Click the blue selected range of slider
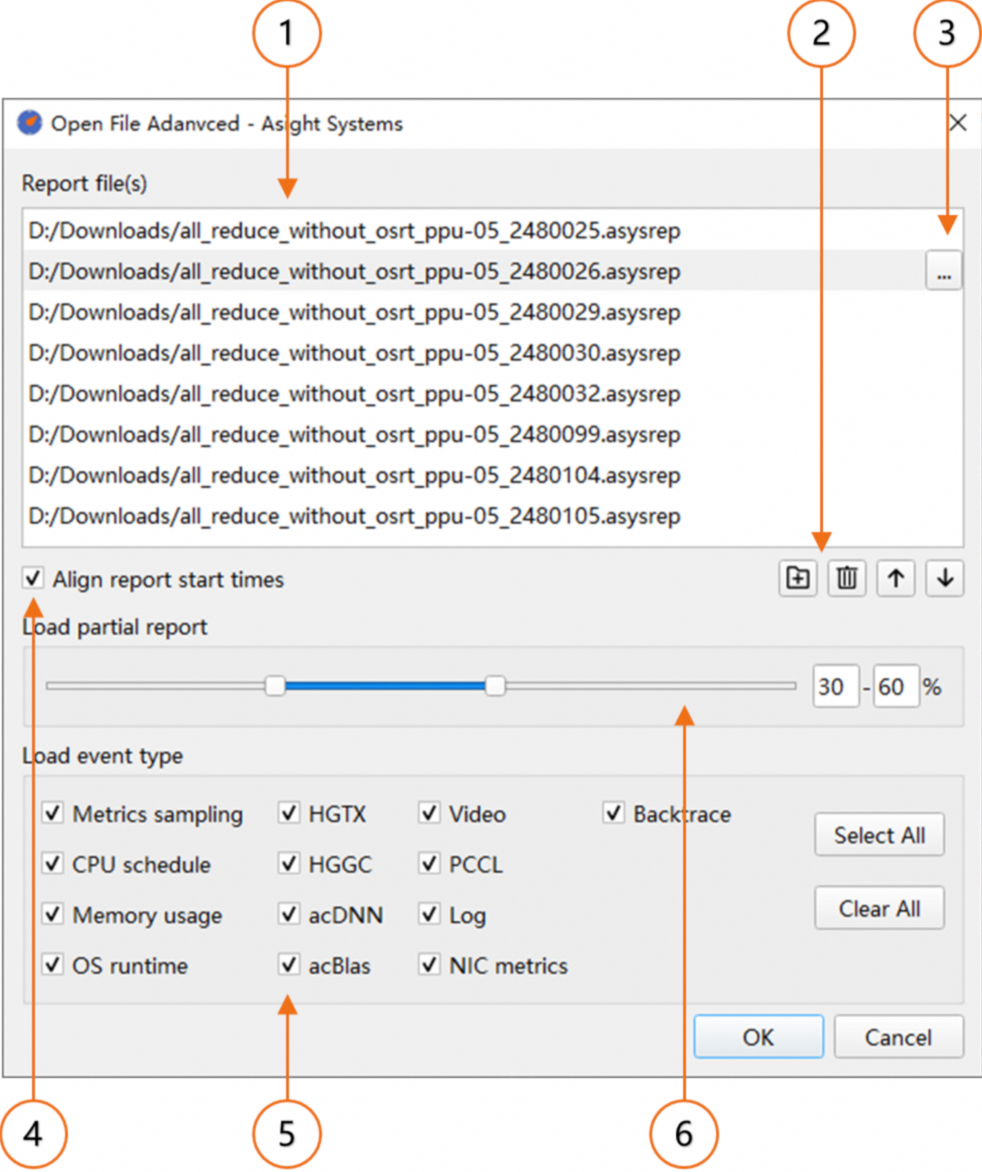 385,685
